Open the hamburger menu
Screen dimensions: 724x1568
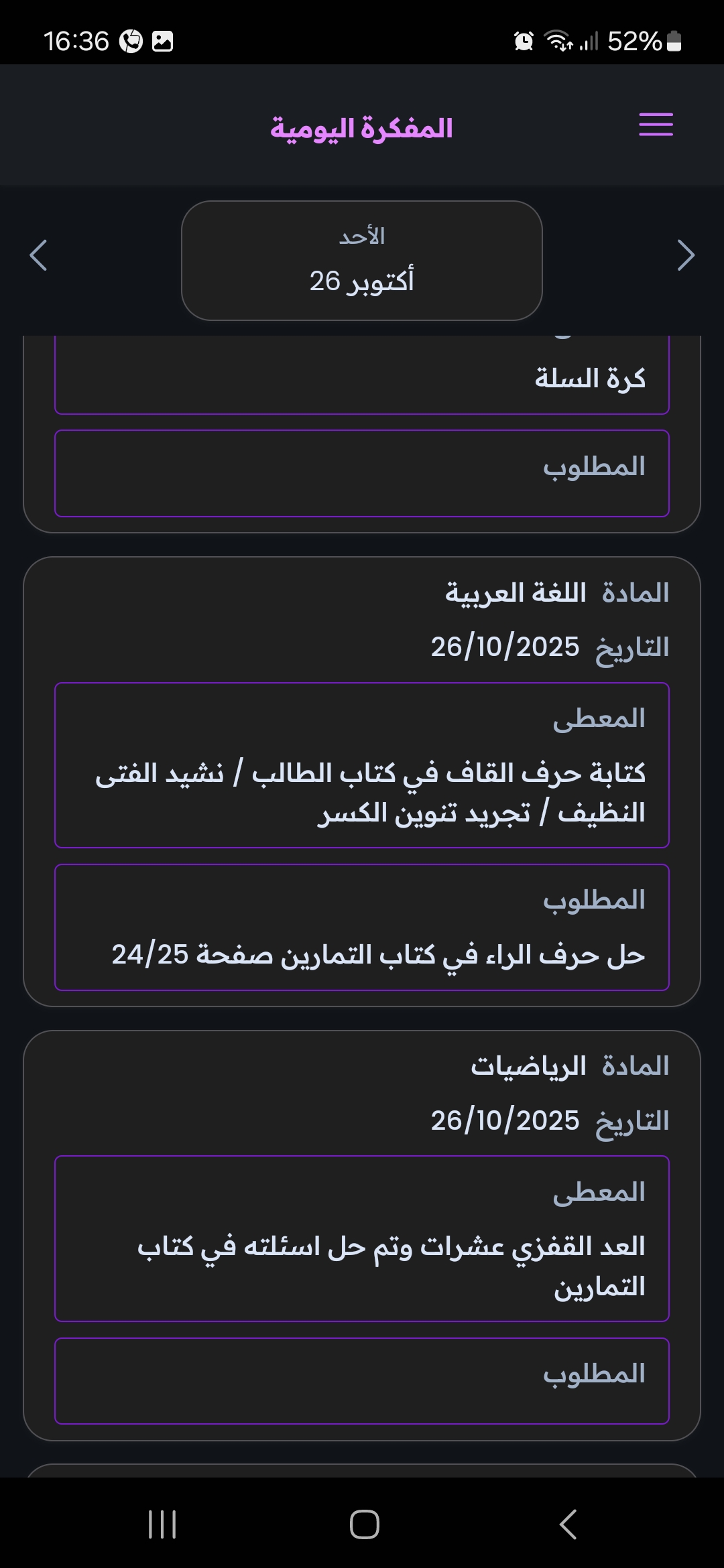click(656, 125)
